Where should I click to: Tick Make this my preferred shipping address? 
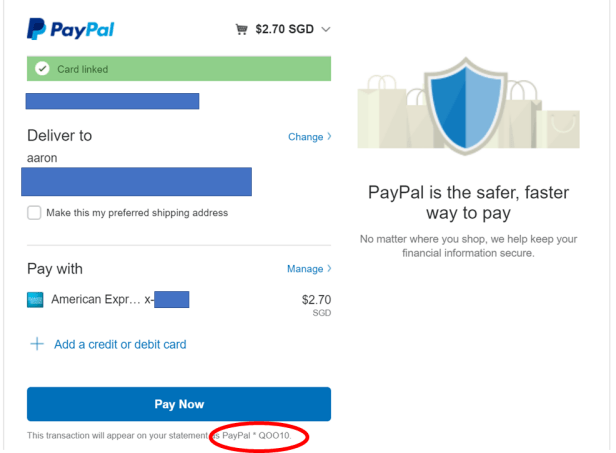(x=34, y=213)
